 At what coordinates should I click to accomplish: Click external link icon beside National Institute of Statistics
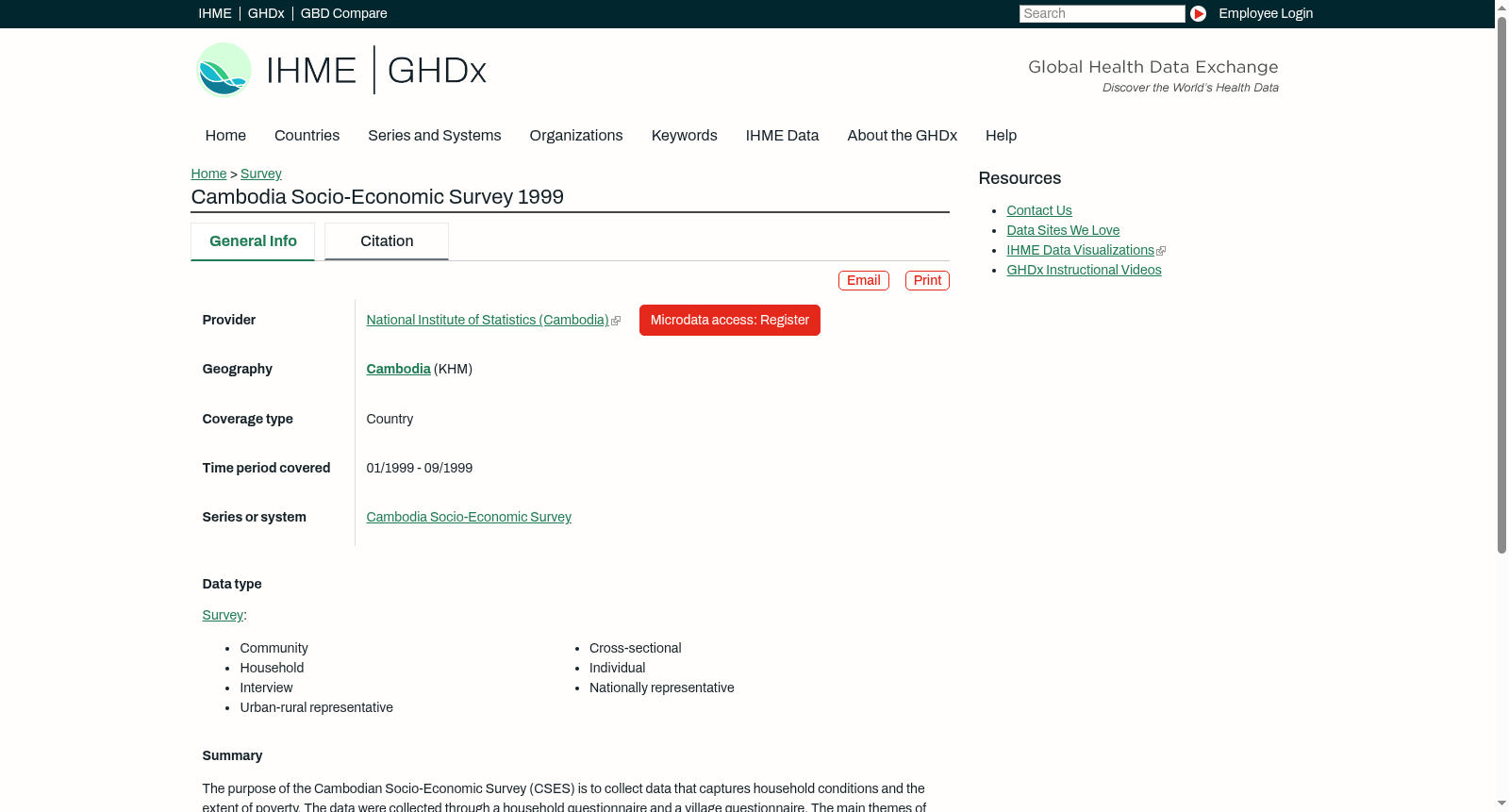(x=616, y=321)
